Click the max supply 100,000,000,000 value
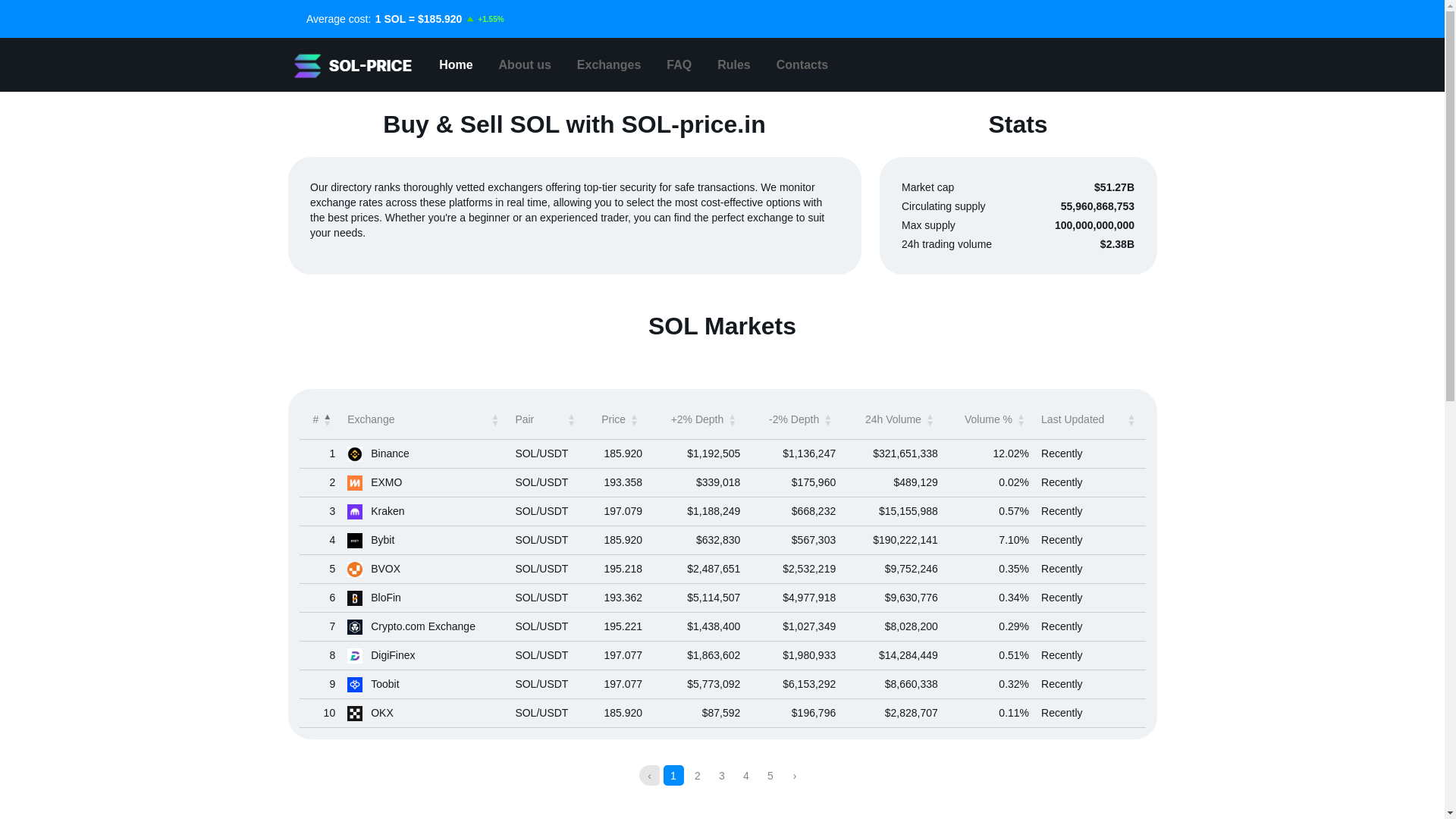1456x819 pixels. coord(1094,225)
